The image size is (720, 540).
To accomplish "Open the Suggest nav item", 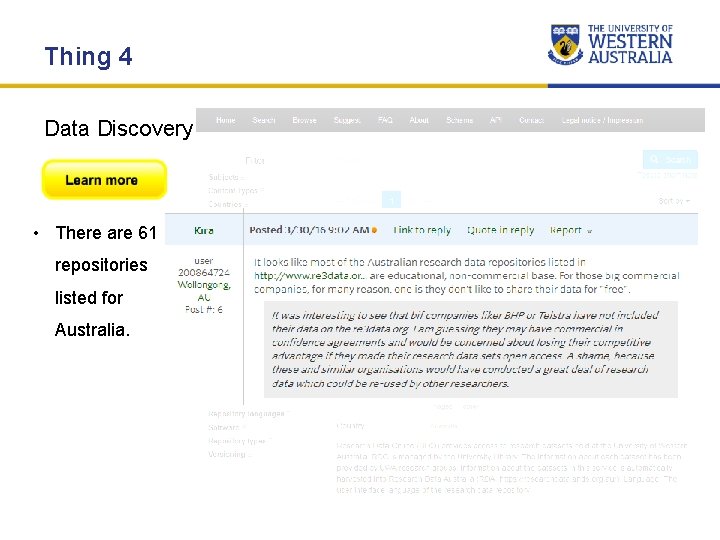I will tap(347, 120).
